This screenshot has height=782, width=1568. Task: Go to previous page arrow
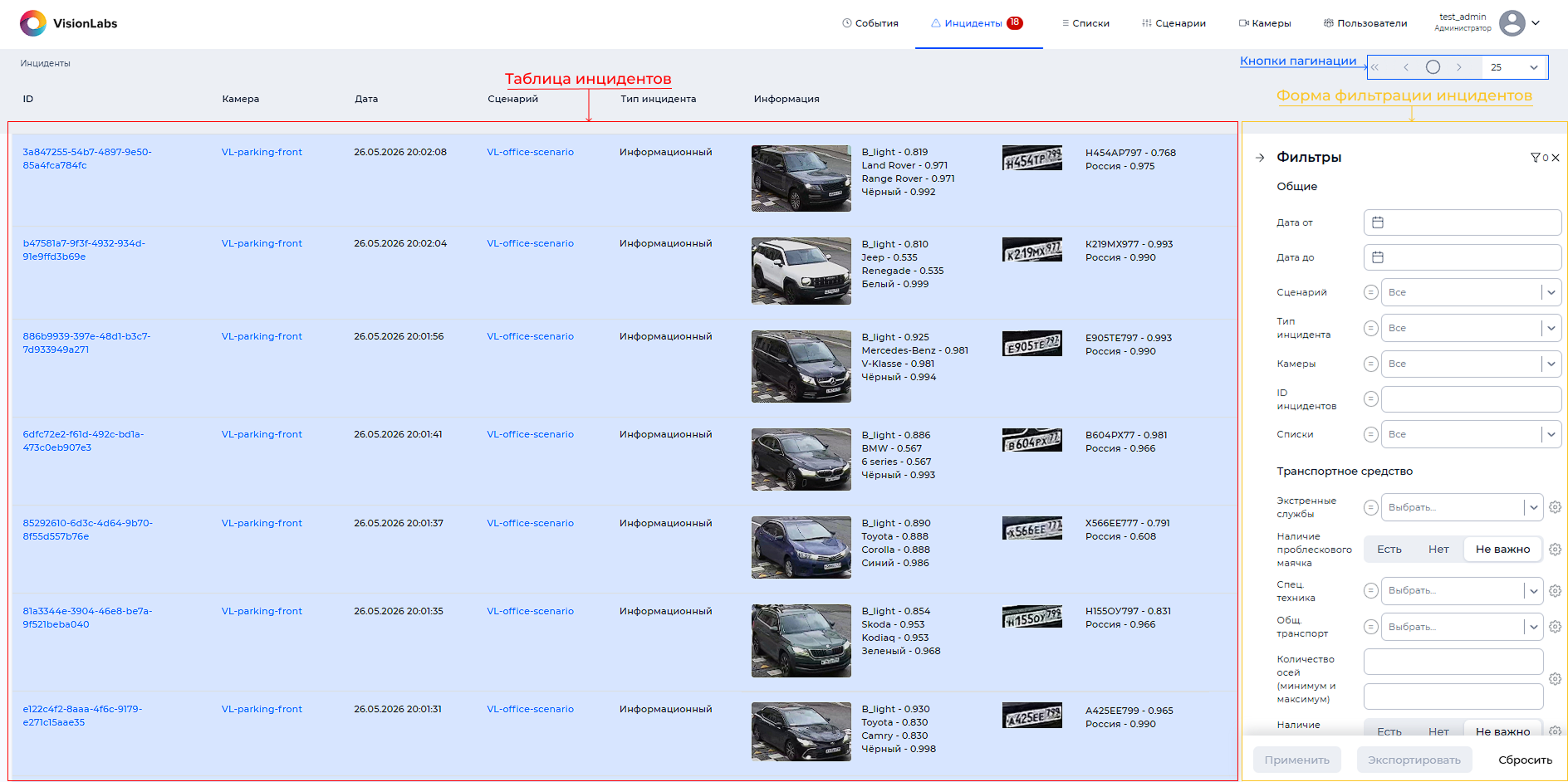click(x=1406, y=67)
